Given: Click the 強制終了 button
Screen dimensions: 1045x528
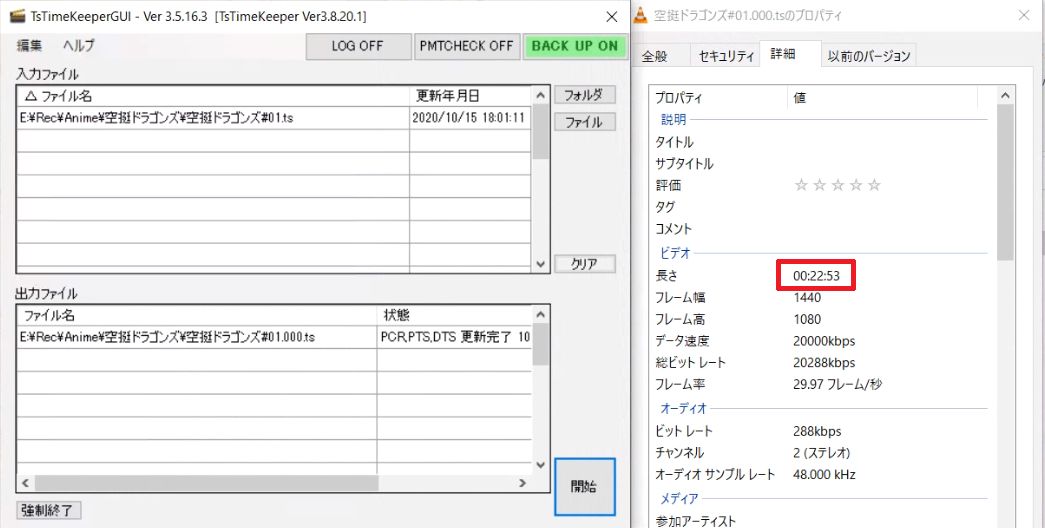Looking at the screenshot, I should [48, 511].
